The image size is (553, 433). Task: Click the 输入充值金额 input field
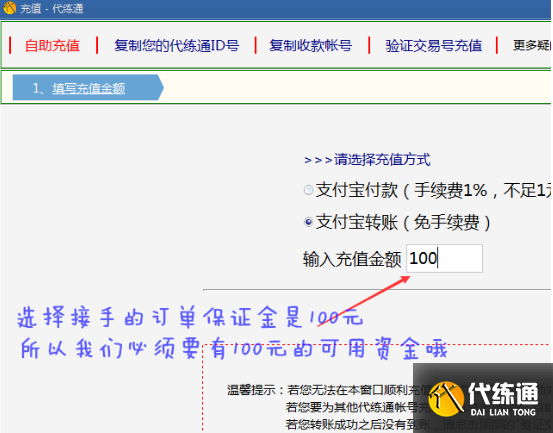pos(444,258)
